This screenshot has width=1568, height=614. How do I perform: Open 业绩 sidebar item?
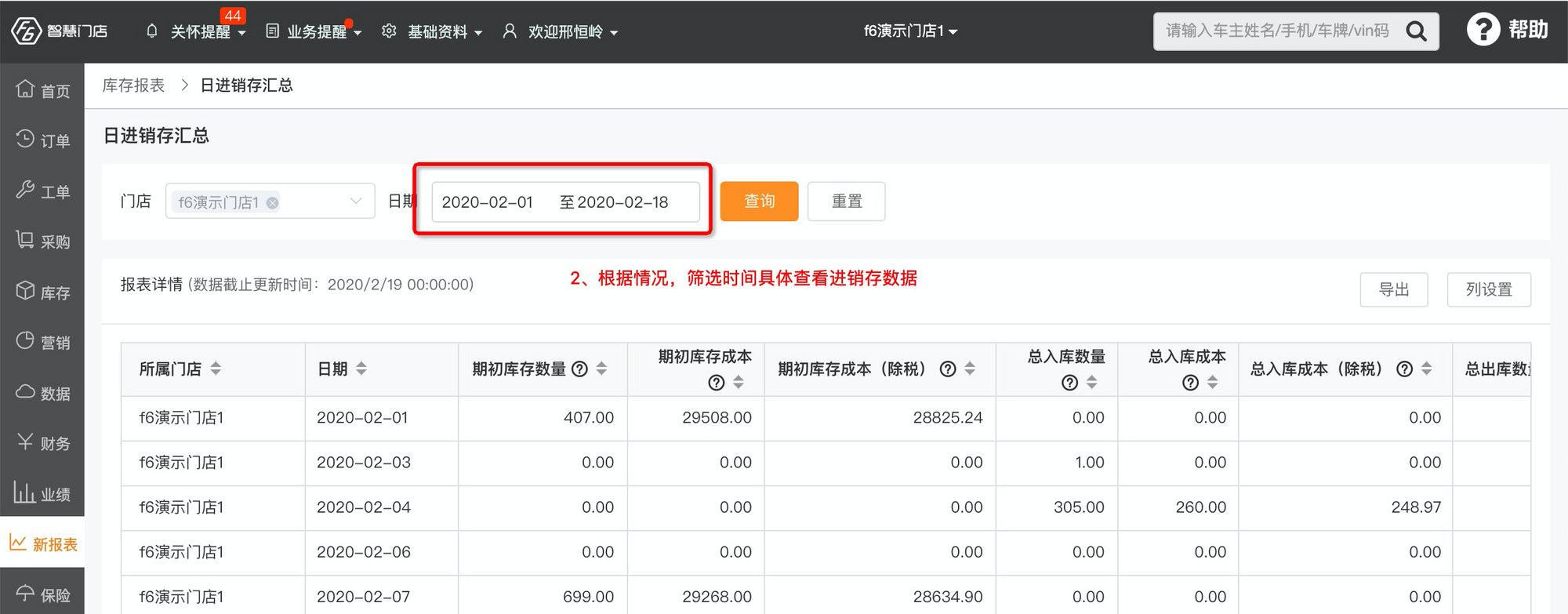coord(42,494)
